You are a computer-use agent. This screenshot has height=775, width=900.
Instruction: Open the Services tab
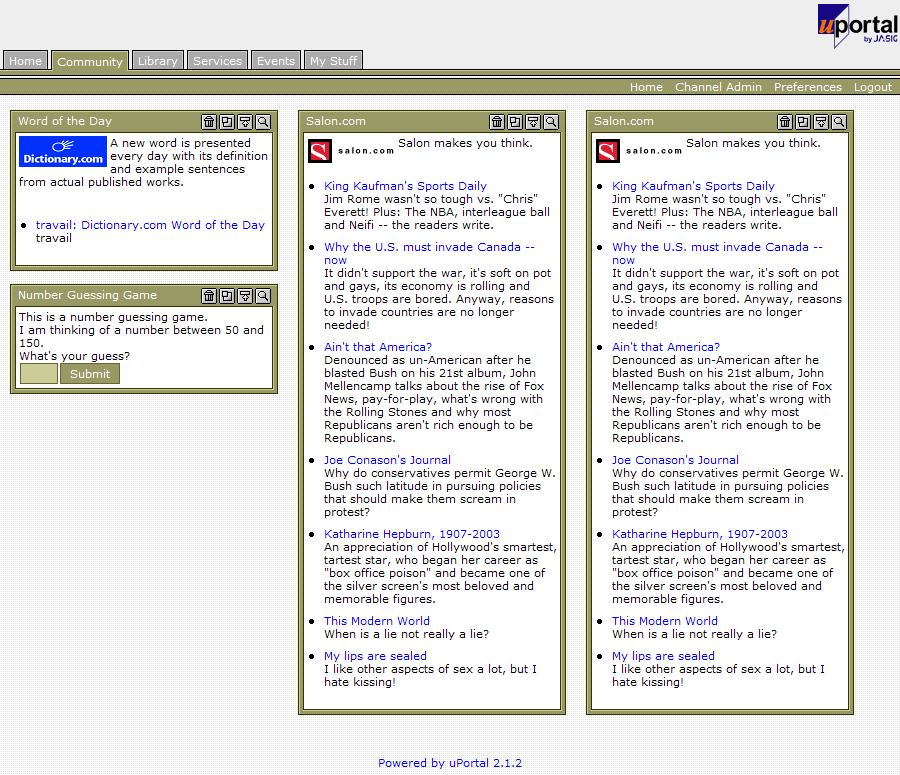coord(218,61)
